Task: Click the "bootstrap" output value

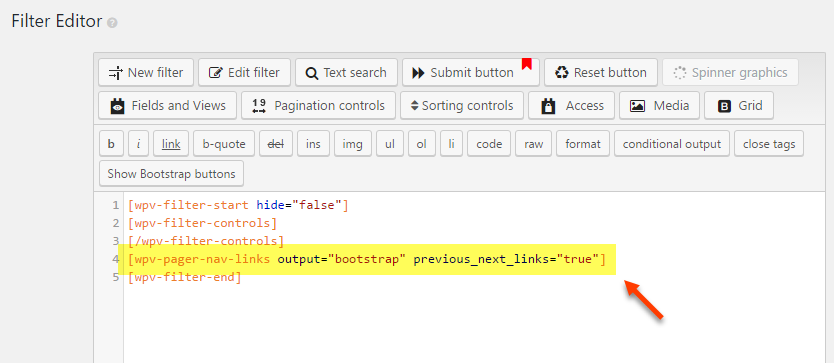Action: (x=367, y=260)
